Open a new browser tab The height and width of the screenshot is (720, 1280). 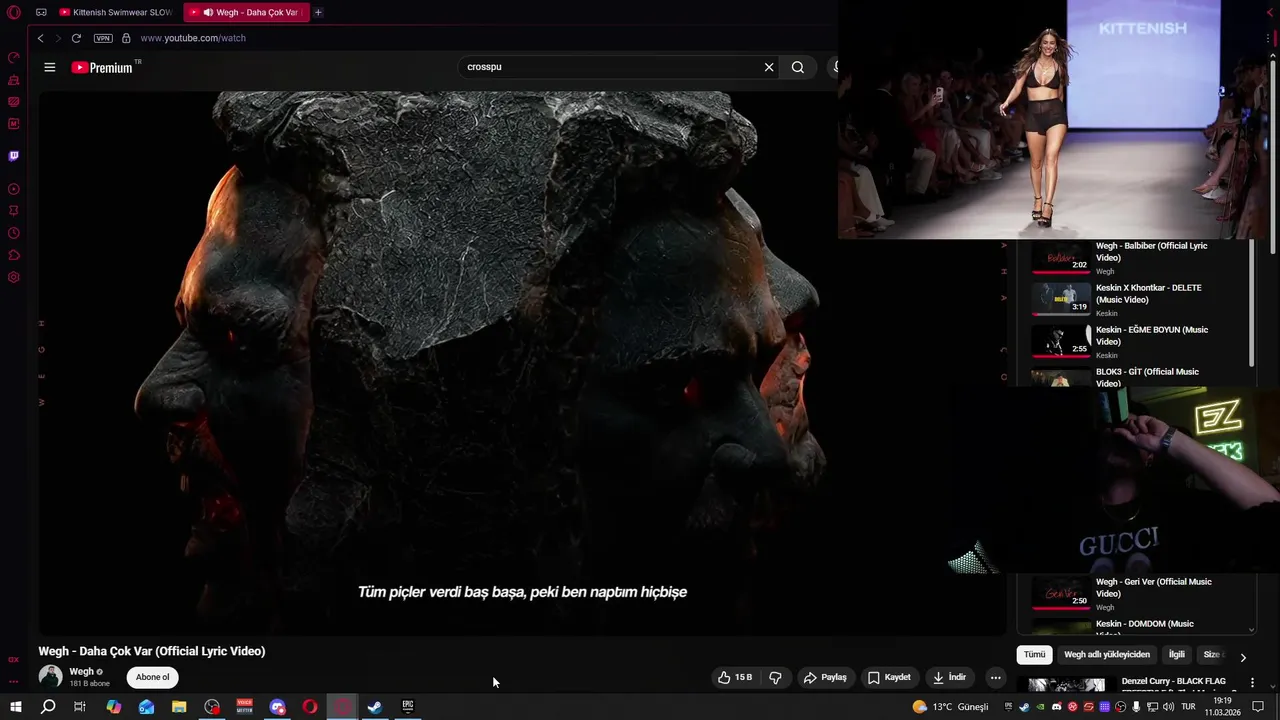point(318,12)
